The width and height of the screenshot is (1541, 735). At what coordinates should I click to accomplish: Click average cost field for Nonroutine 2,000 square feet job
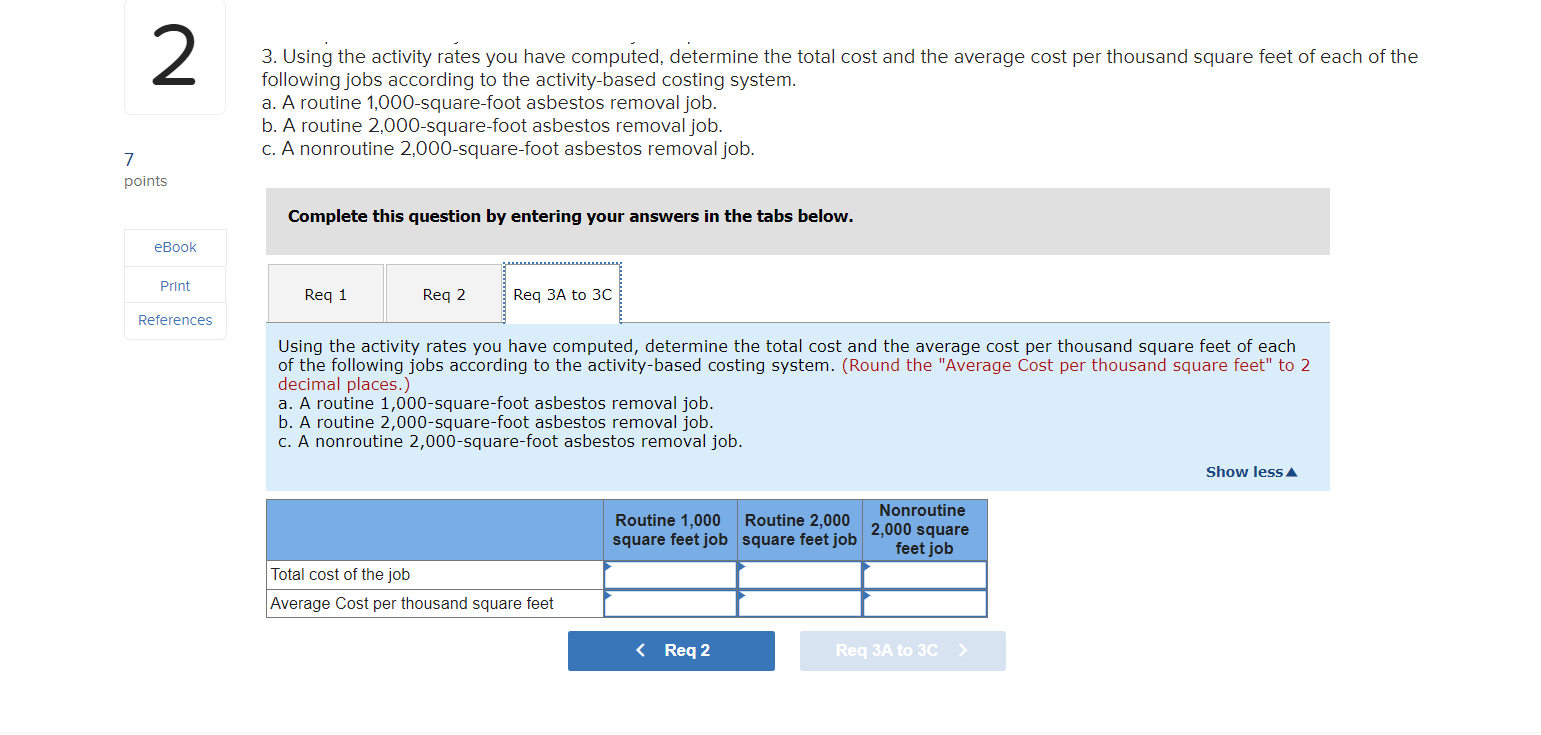925,603
